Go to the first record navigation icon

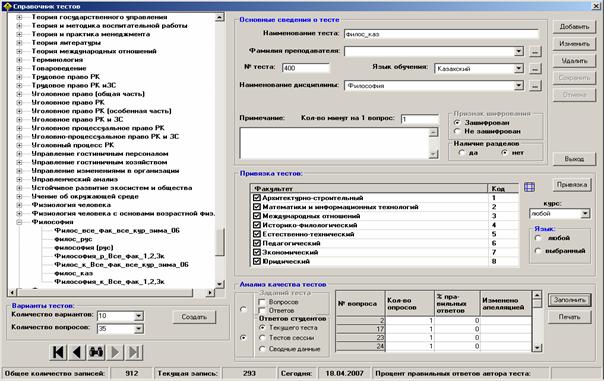click(x=58, y=352)
